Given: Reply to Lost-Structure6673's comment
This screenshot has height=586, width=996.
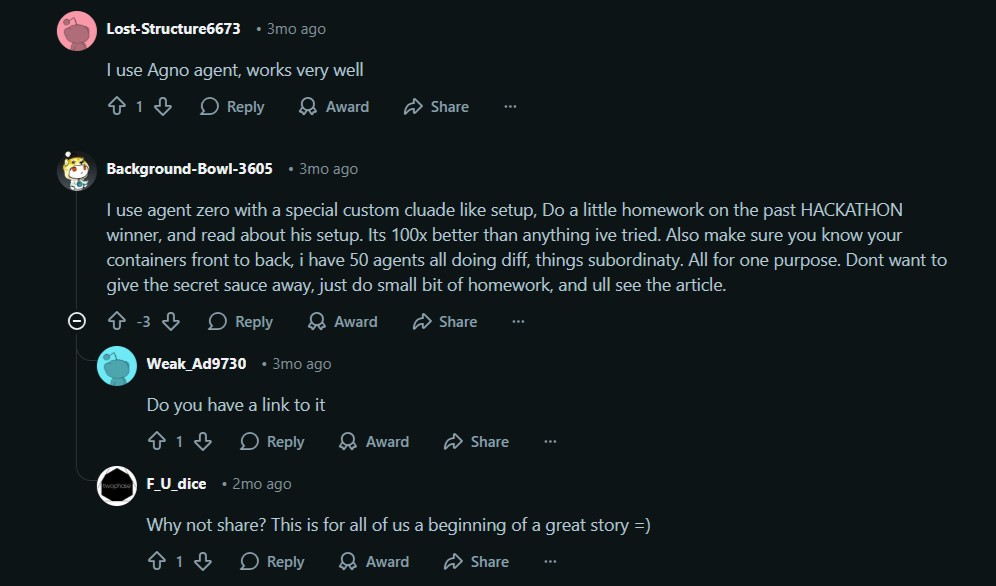Looking at the screenshot, I should pos(232,107).
